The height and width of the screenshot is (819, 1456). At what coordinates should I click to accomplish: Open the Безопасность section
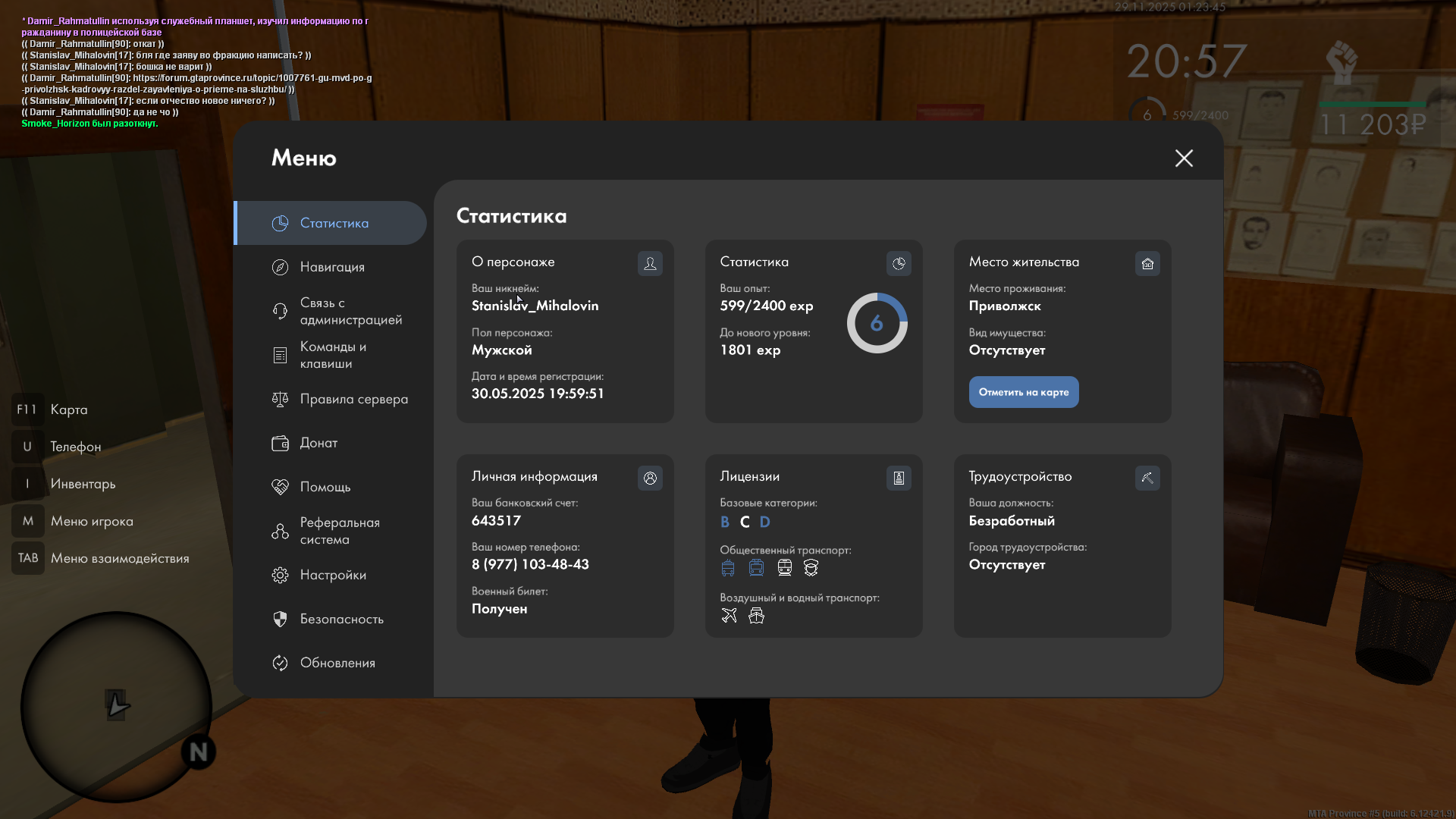pyautogui.click(x=341, y=619)
